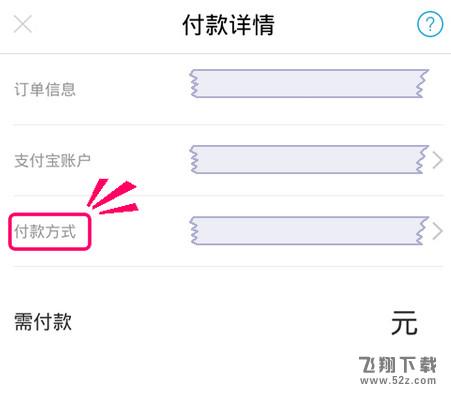Image resolution: width=451 pixels, height=395 pixels.
Task: Select the 付款方式 label
Action: [x=45, y=231]
